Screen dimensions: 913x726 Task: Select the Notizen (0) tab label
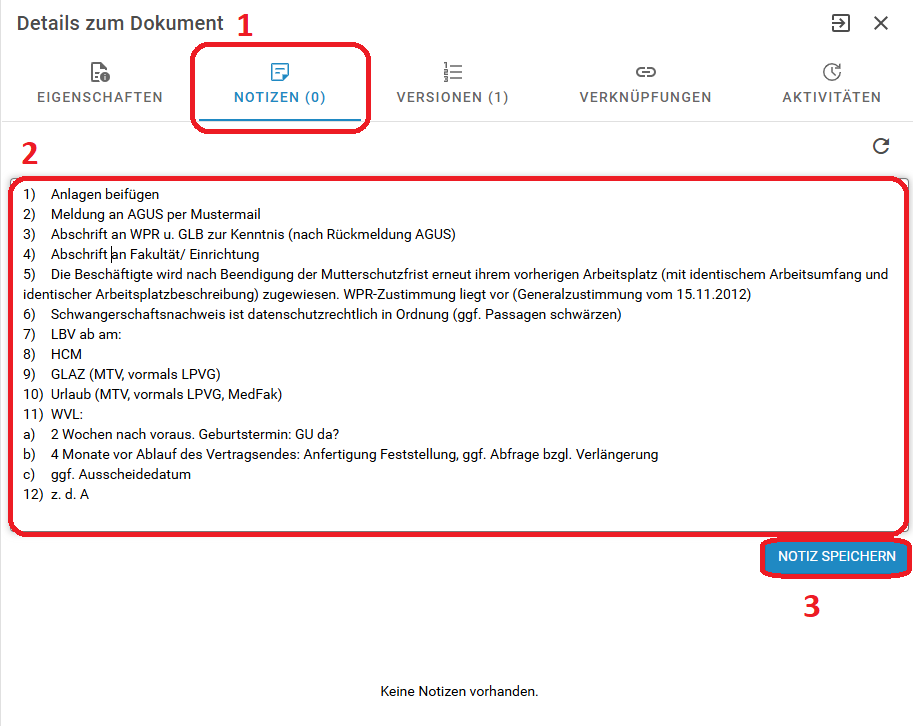(280, 97)
